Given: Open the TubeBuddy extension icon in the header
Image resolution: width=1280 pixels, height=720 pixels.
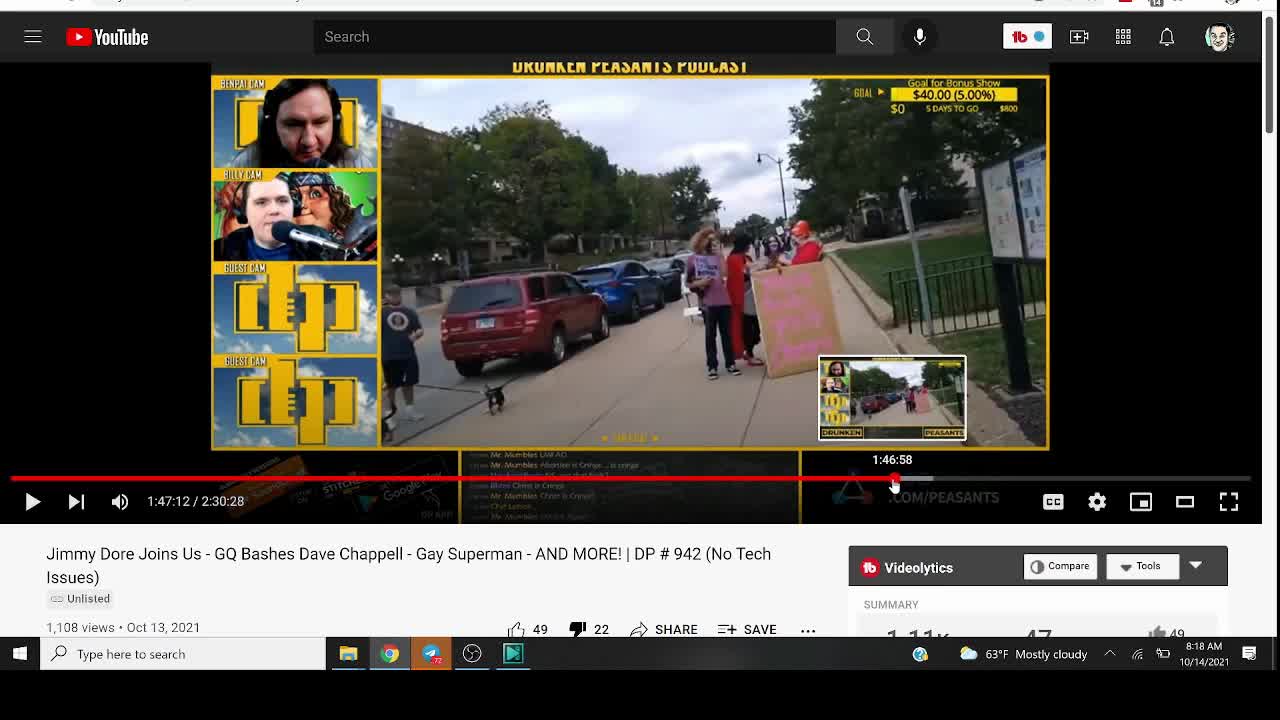Looking at the screenshot, I should tap(1027, 37).
